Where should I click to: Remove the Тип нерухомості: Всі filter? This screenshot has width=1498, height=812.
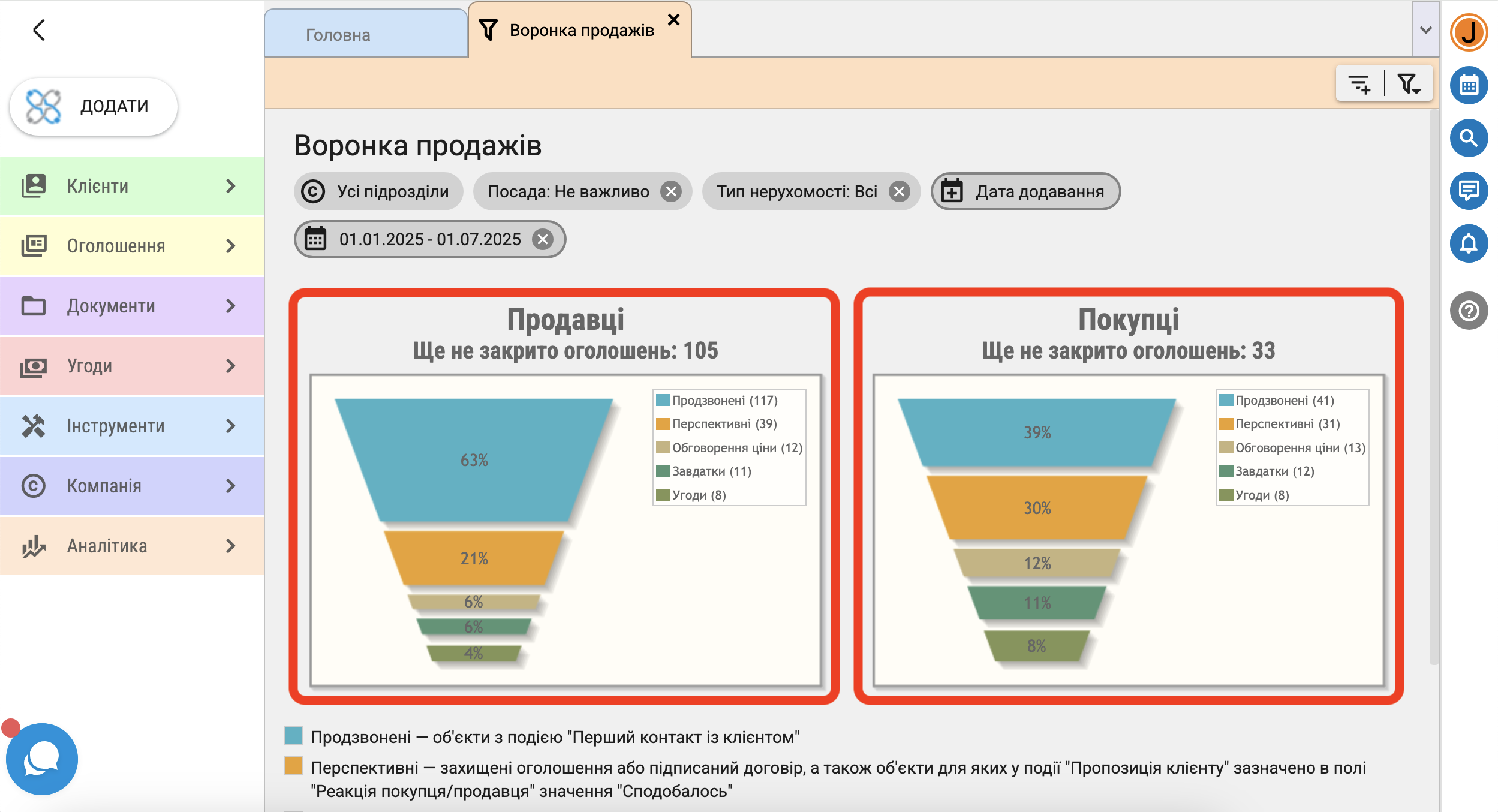pyautogui.click(x=899, y=191)
